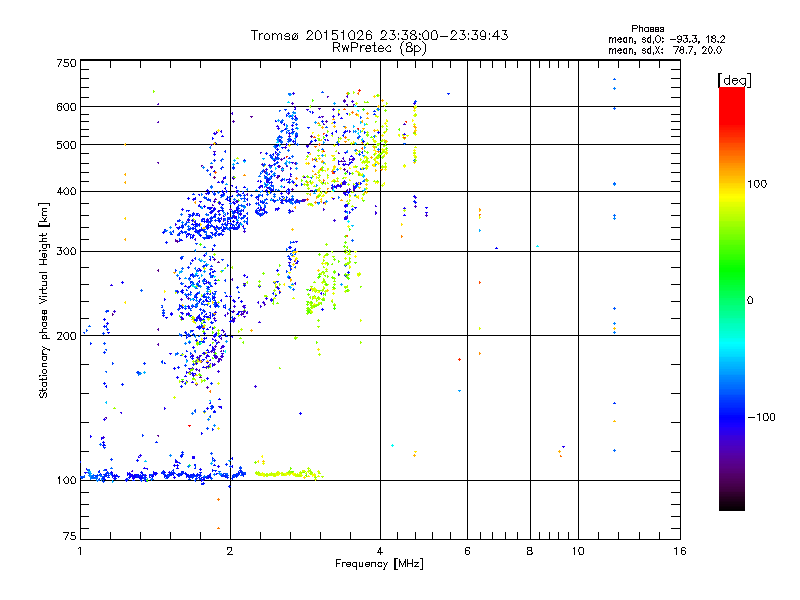Click the blue E-layer trace at 100 km
The width and height of the screenshot is (800, 600).
coord(163,475)
